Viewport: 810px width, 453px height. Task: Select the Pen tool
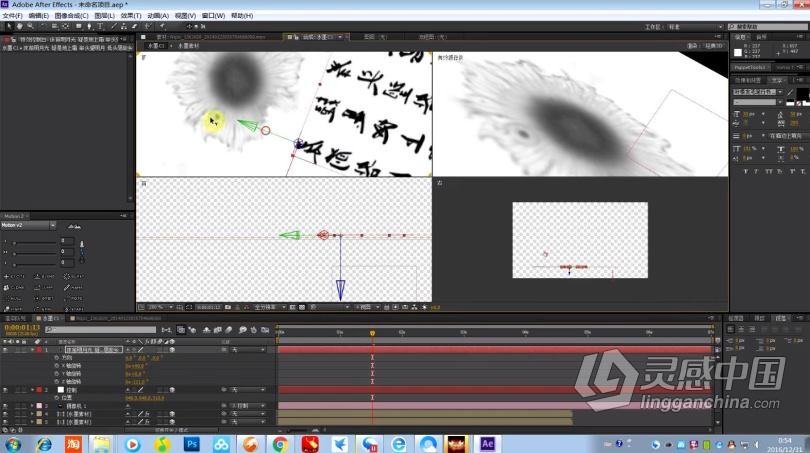(89, 26)
